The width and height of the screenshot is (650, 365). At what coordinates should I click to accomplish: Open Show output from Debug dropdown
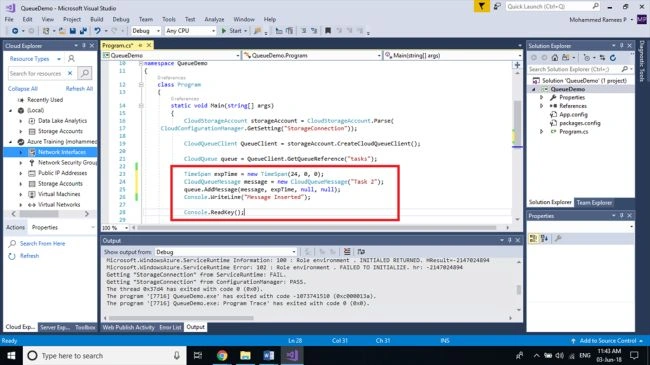(225, 252)
